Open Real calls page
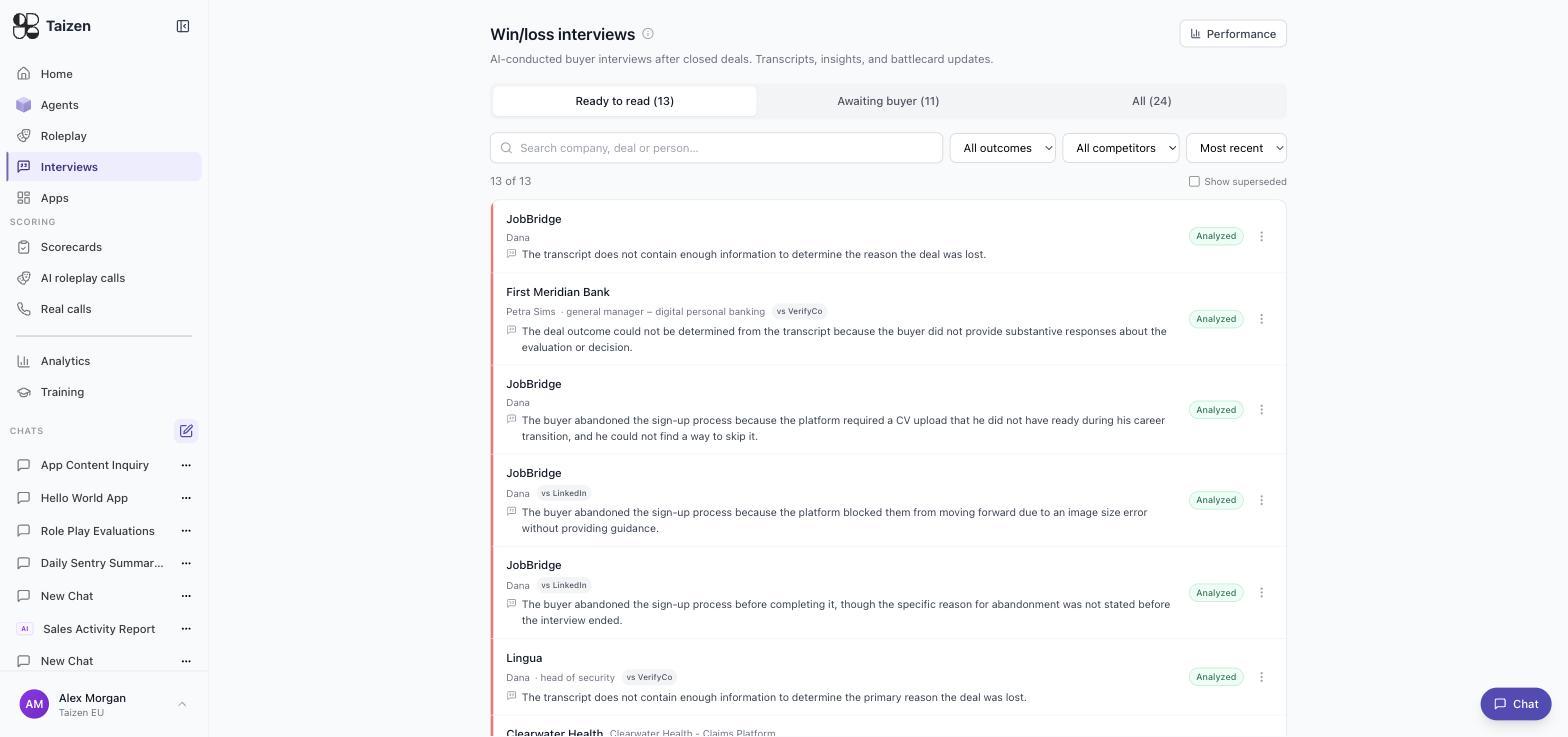The width and height of the screenshot is (1568, 737). tap(104, 309)
